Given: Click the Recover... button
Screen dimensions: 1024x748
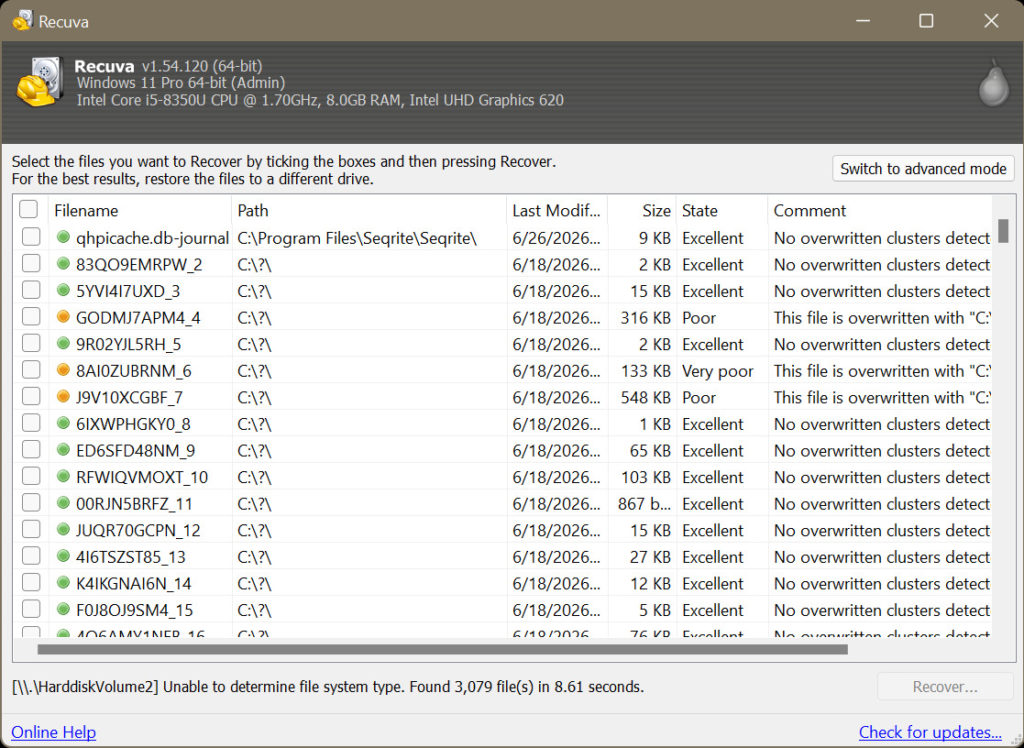Looking at the screenshot, I should coord(944,687).
